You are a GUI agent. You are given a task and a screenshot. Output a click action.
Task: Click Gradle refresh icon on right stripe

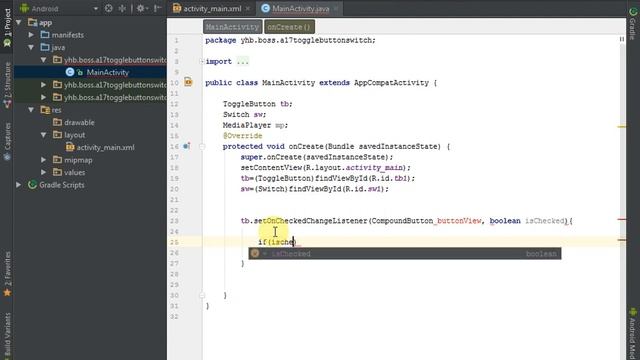[633, 12]
